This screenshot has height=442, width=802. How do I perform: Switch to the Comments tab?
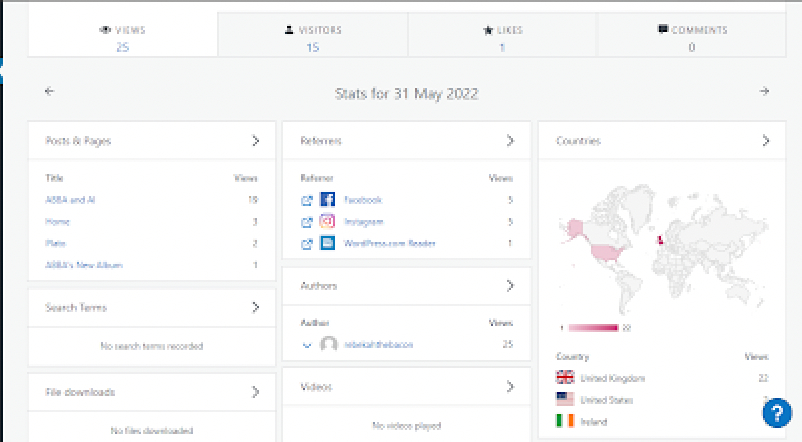692,34
